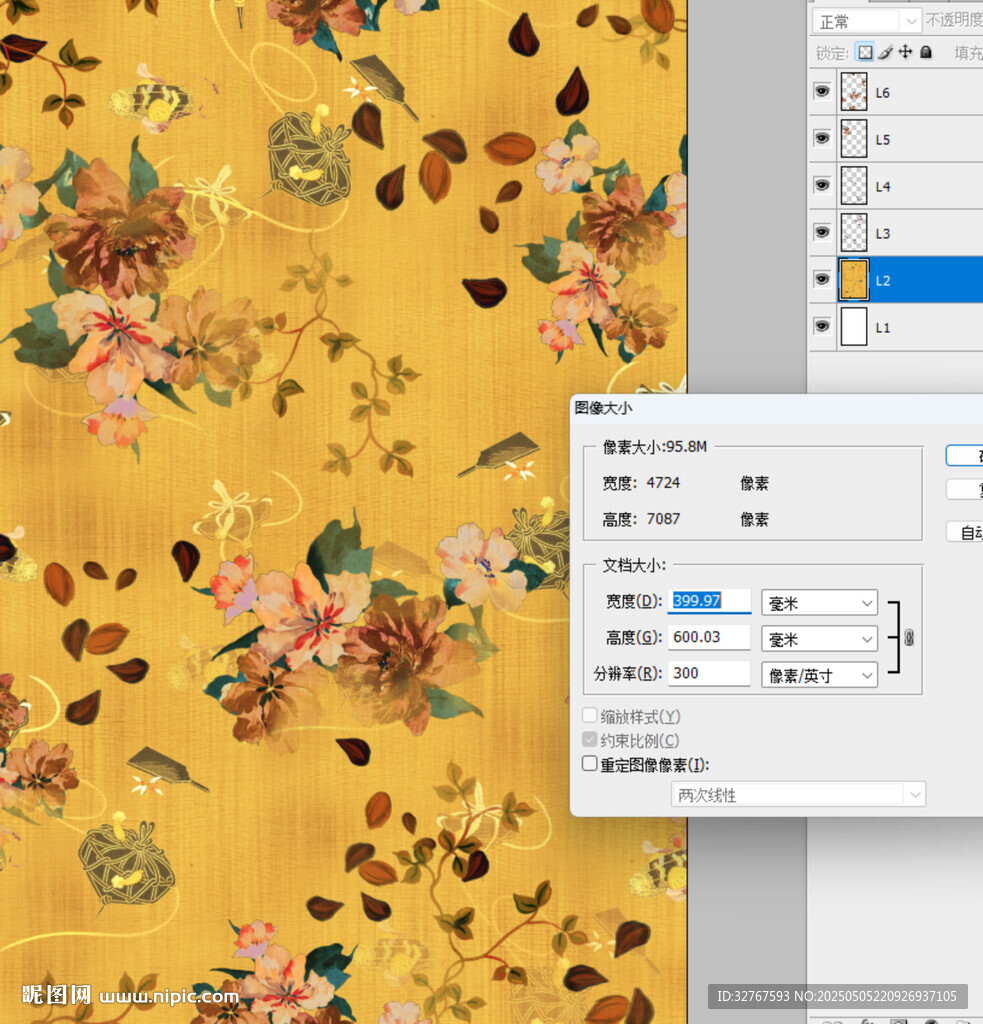Select layer L5 thumbnail
Screen dimensions: 983x1024
[x=854, y=138]
